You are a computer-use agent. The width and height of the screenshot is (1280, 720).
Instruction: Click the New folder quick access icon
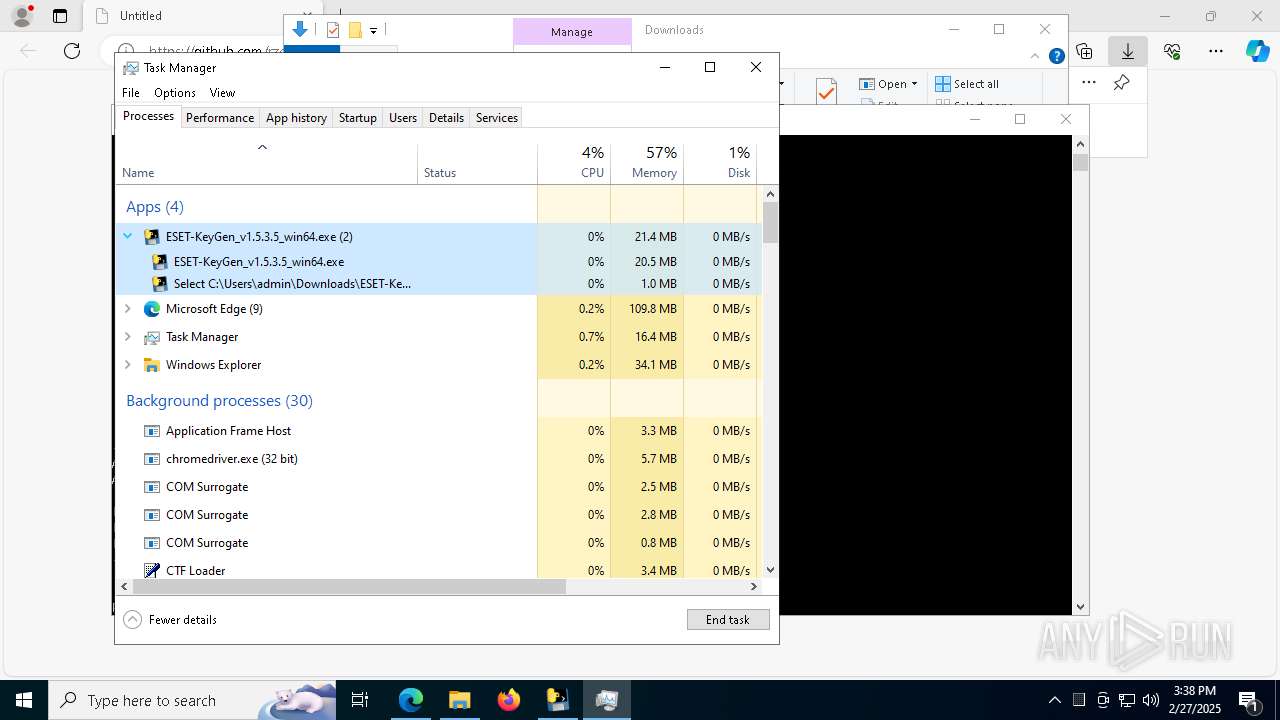(x=355, y=30)
